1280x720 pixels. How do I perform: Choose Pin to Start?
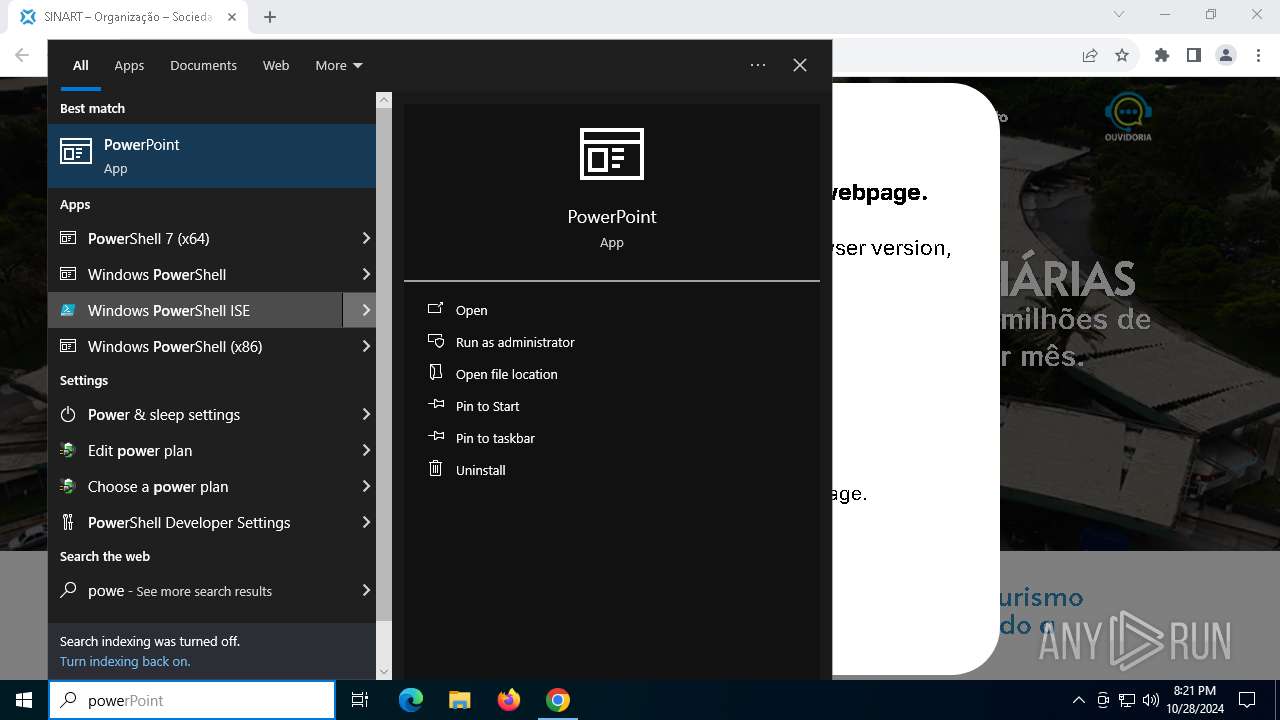(x=487, y=406)
